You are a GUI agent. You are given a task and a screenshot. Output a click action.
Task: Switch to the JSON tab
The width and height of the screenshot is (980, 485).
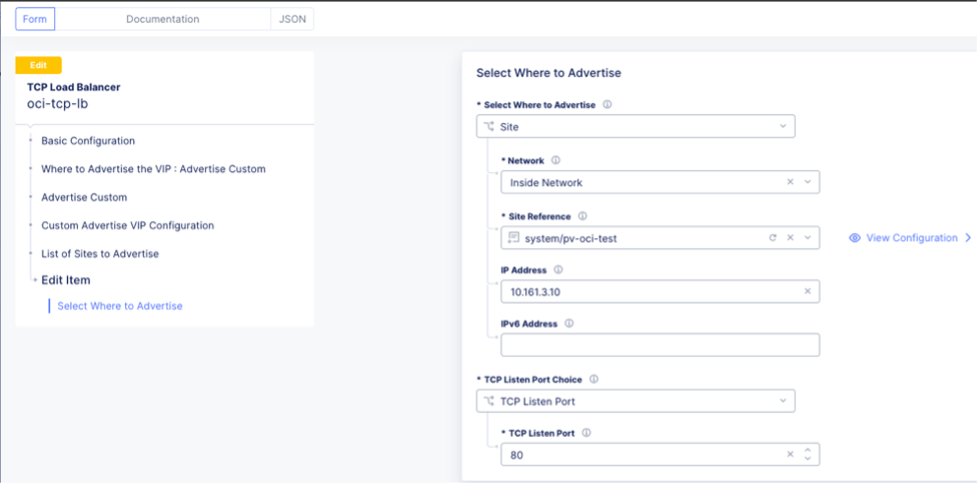pyautogui.click(x=292, y=19)
